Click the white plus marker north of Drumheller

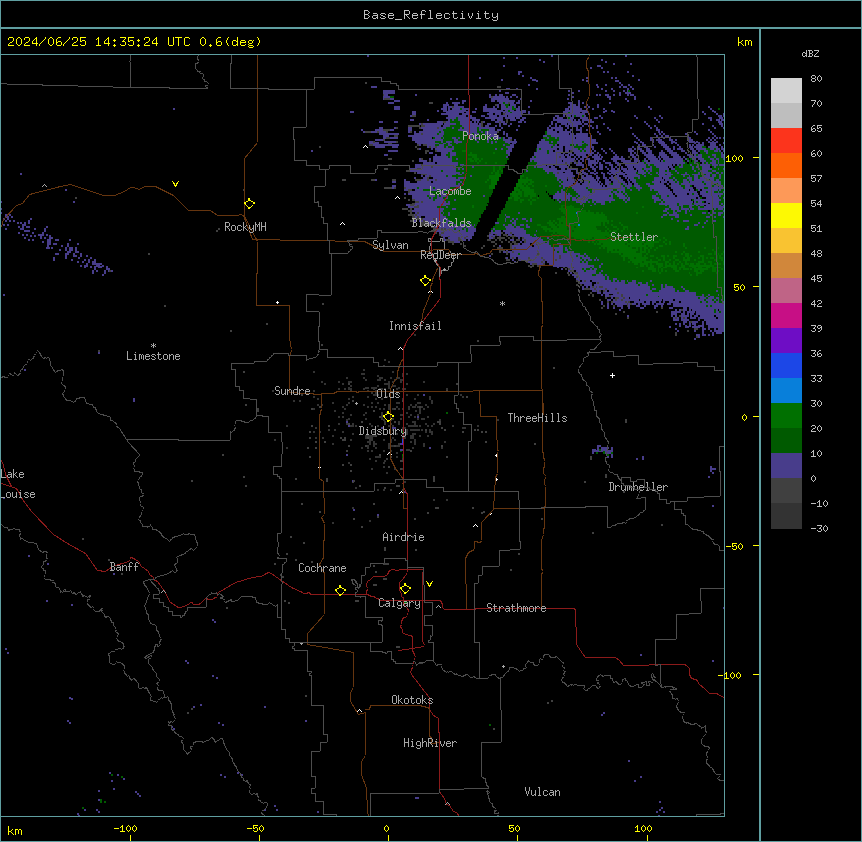(612, 375)
